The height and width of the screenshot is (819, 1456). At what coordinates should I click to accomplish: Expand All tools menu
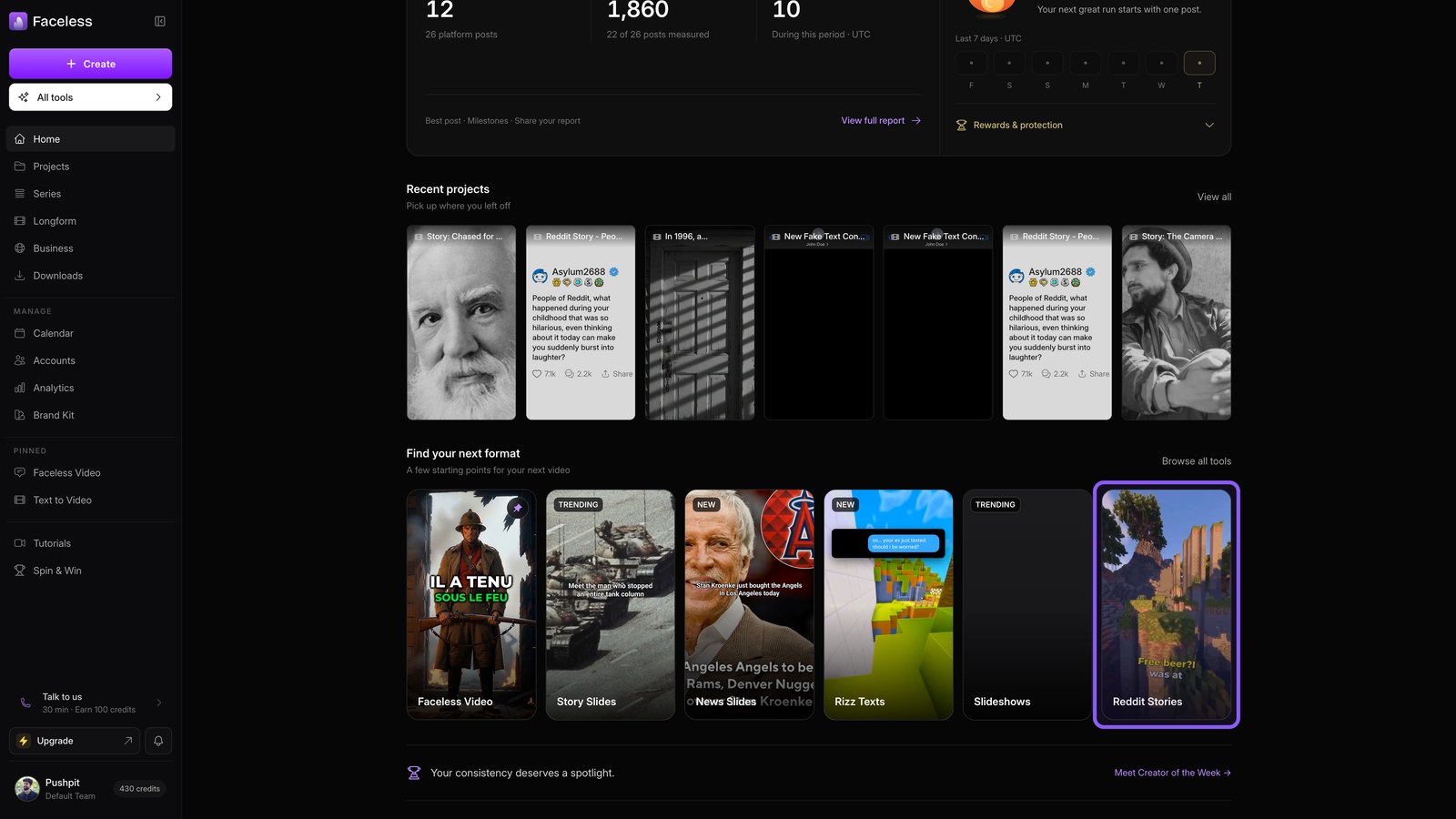pos(90,97)
